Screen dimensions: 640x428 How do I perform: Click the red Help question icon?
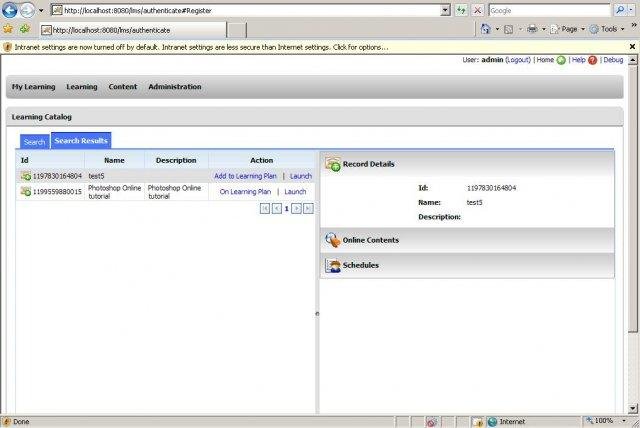pos(593,60)
